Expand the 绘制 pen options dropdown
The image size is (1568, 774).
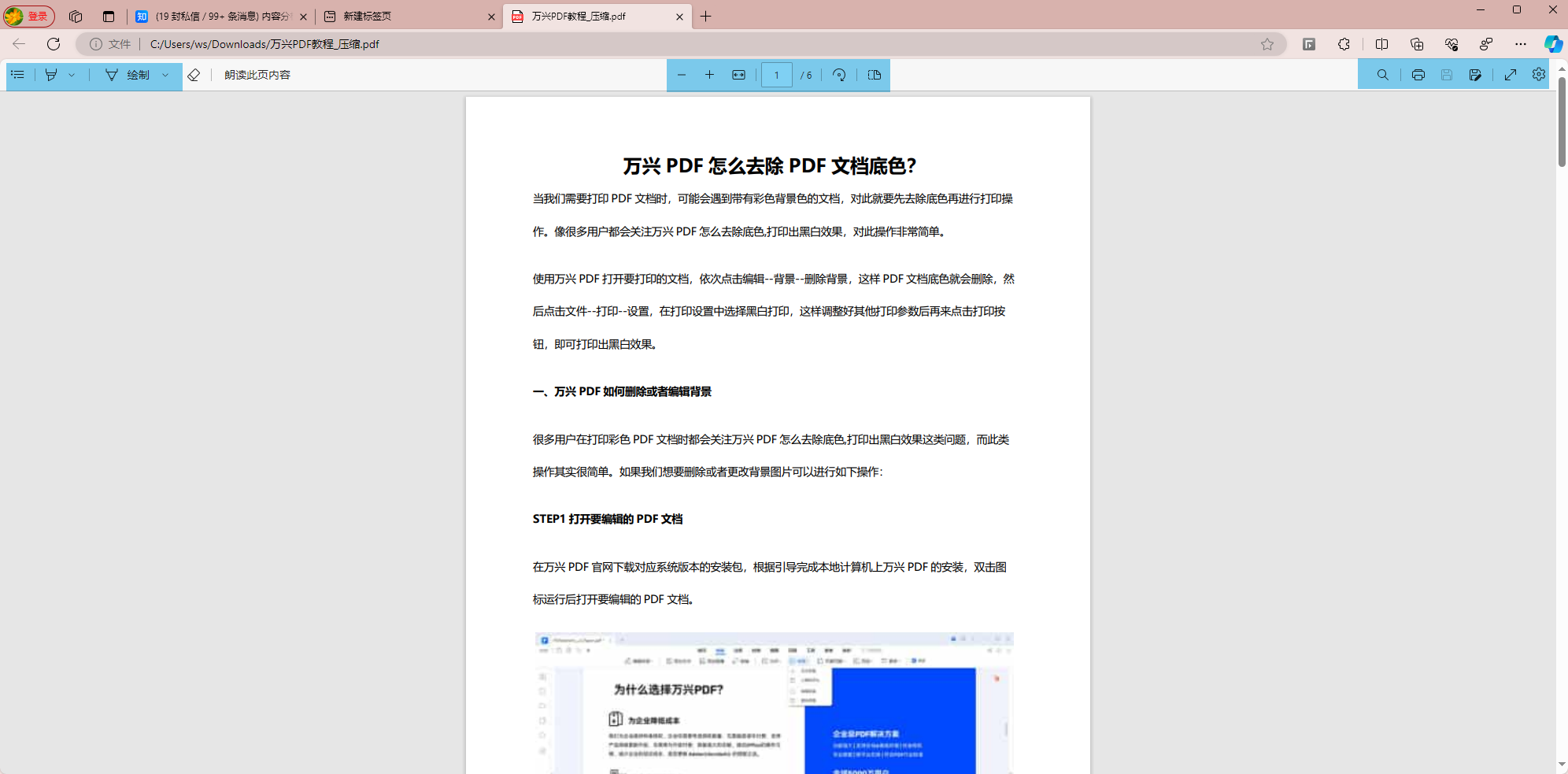click(x=165, y=75)
